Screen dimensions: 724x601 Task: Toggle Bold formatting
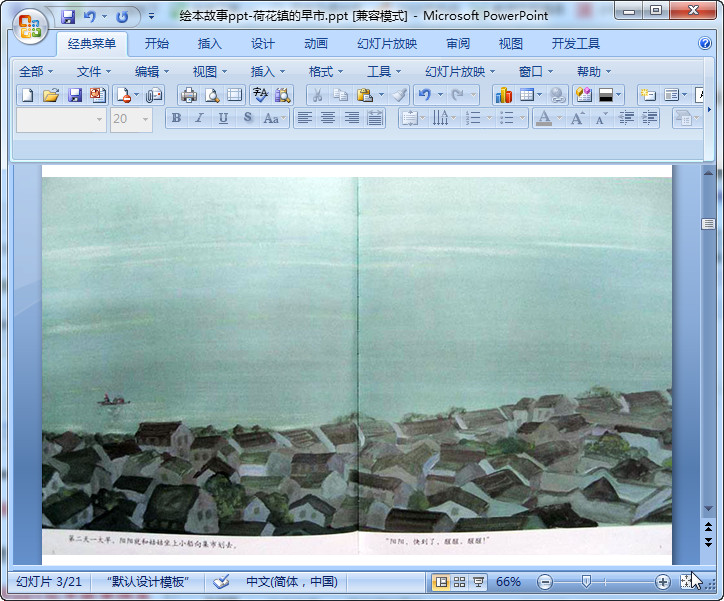[176, 118]
